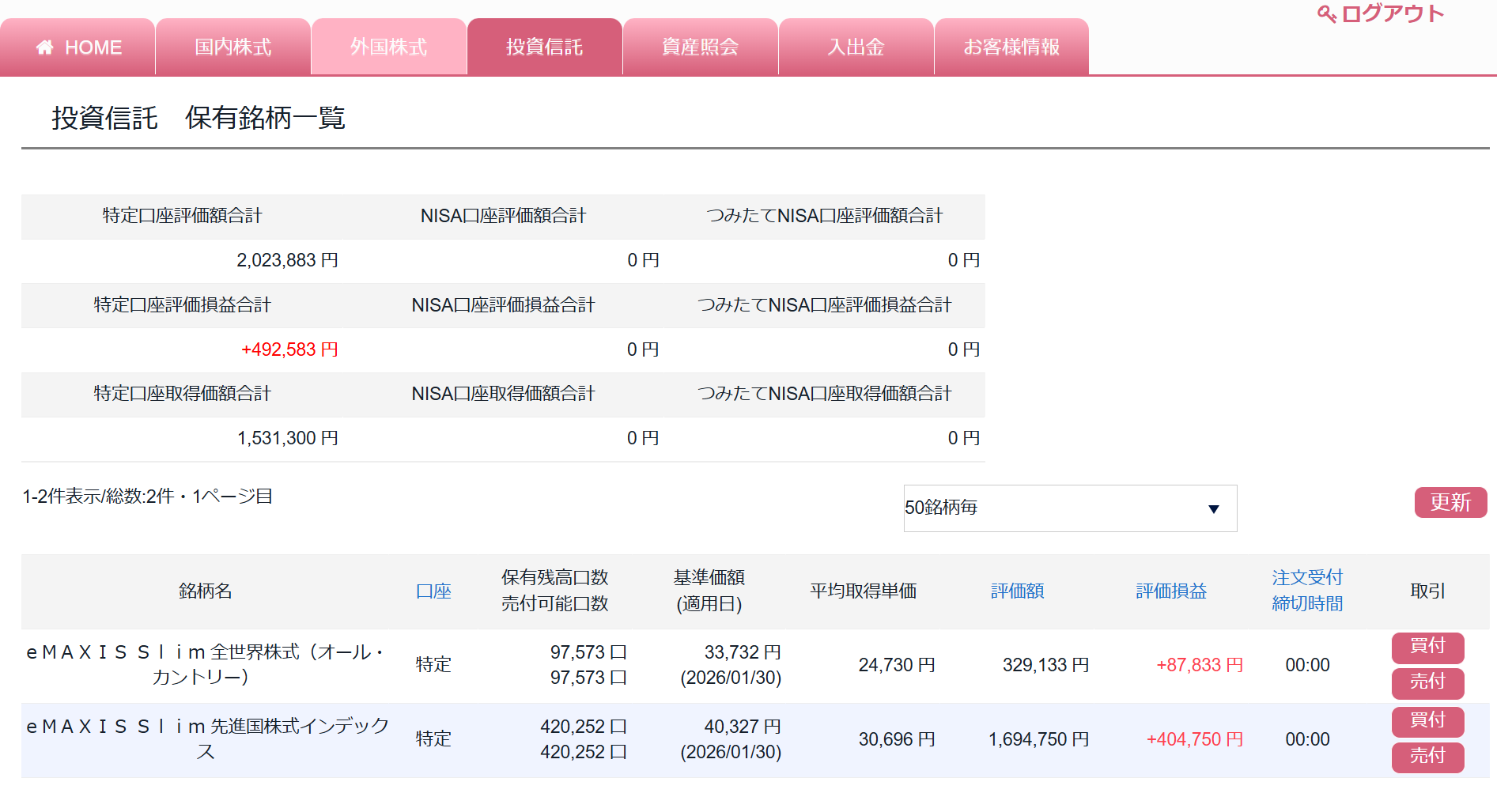Select the eMAXIS Slim 全世界株式 fund name
This screenshot has height=797, width=1512.
[x=205, y=664]
